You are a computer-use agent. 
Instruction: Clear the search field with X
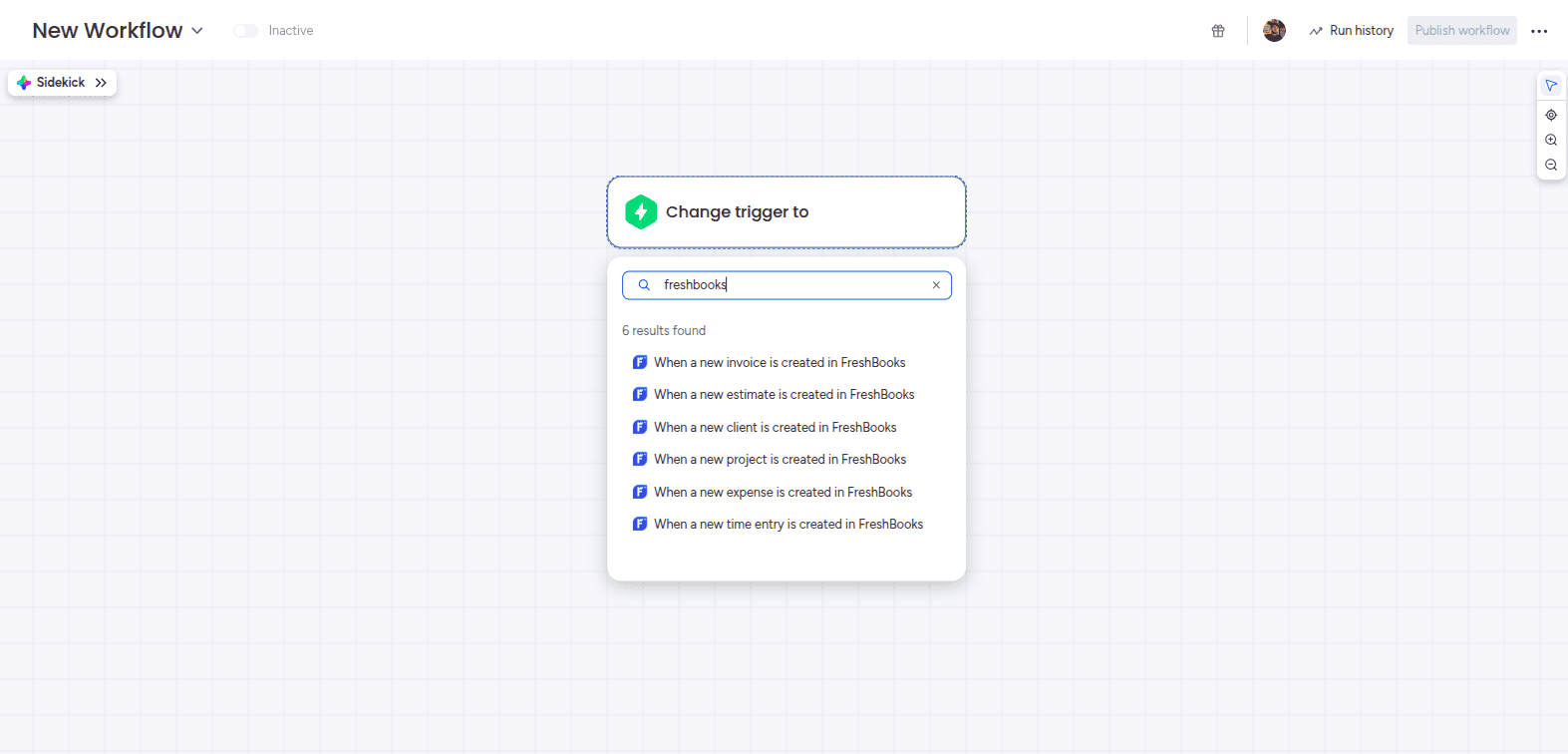936,285
